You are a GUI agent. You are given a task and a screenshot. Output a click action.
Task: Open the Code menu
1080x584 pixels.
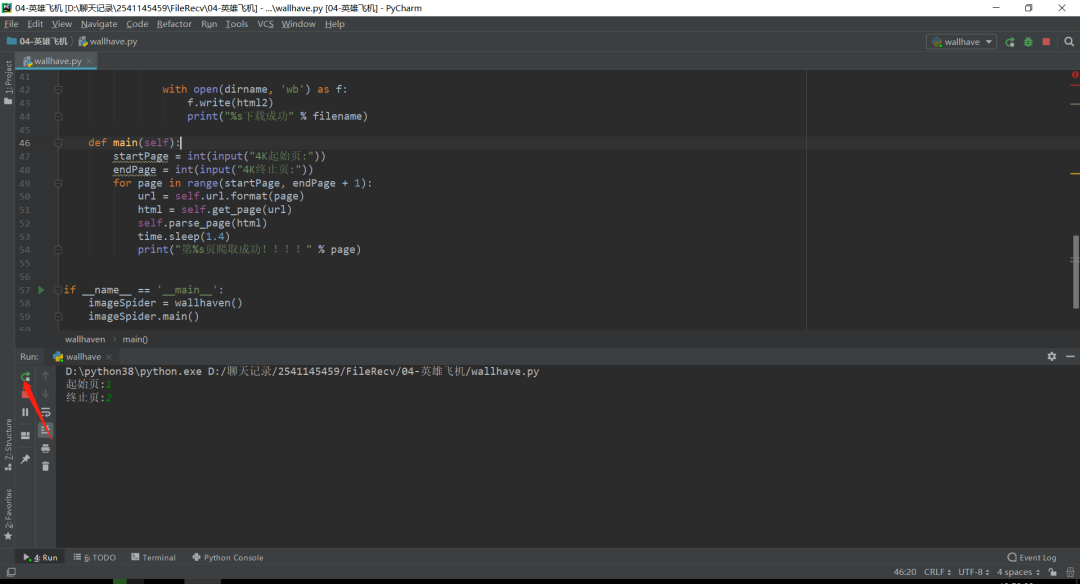coord(137,24)
